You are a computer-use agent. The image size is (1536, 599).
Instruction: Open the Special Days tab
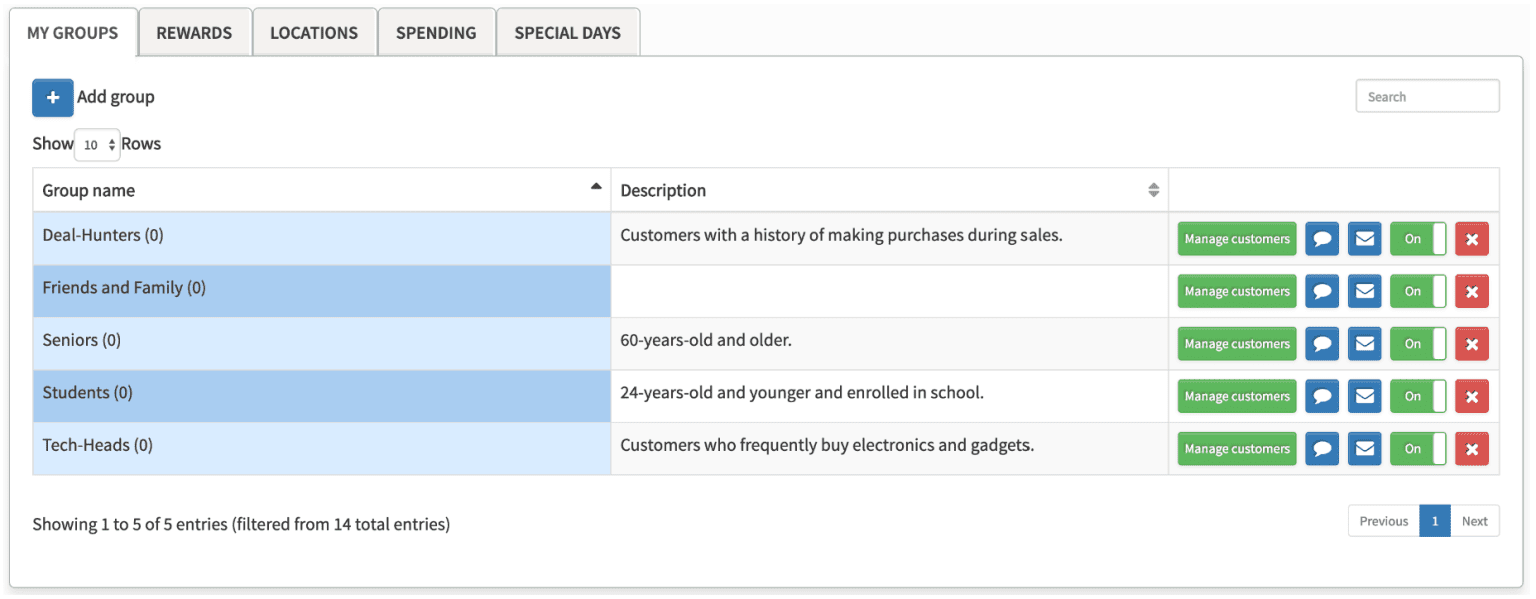pyautogui.click(x=567, y=33)
